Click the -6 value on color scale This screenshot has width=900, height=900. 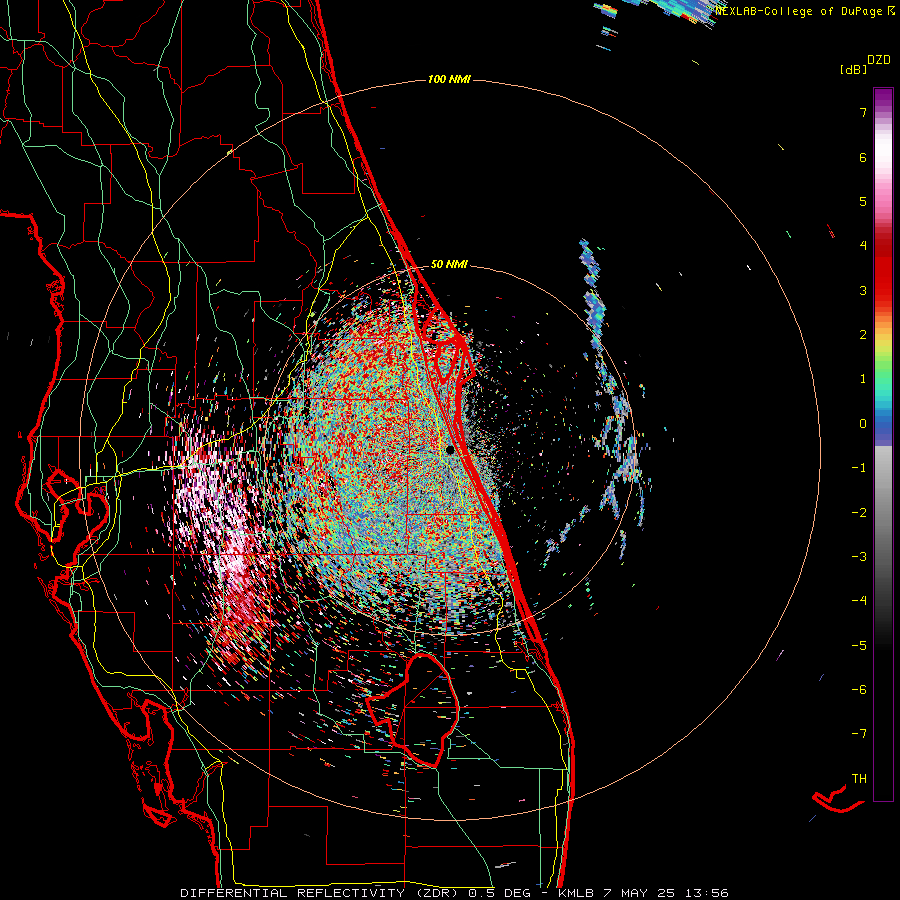pyautogui.click(x=859, y=690)
